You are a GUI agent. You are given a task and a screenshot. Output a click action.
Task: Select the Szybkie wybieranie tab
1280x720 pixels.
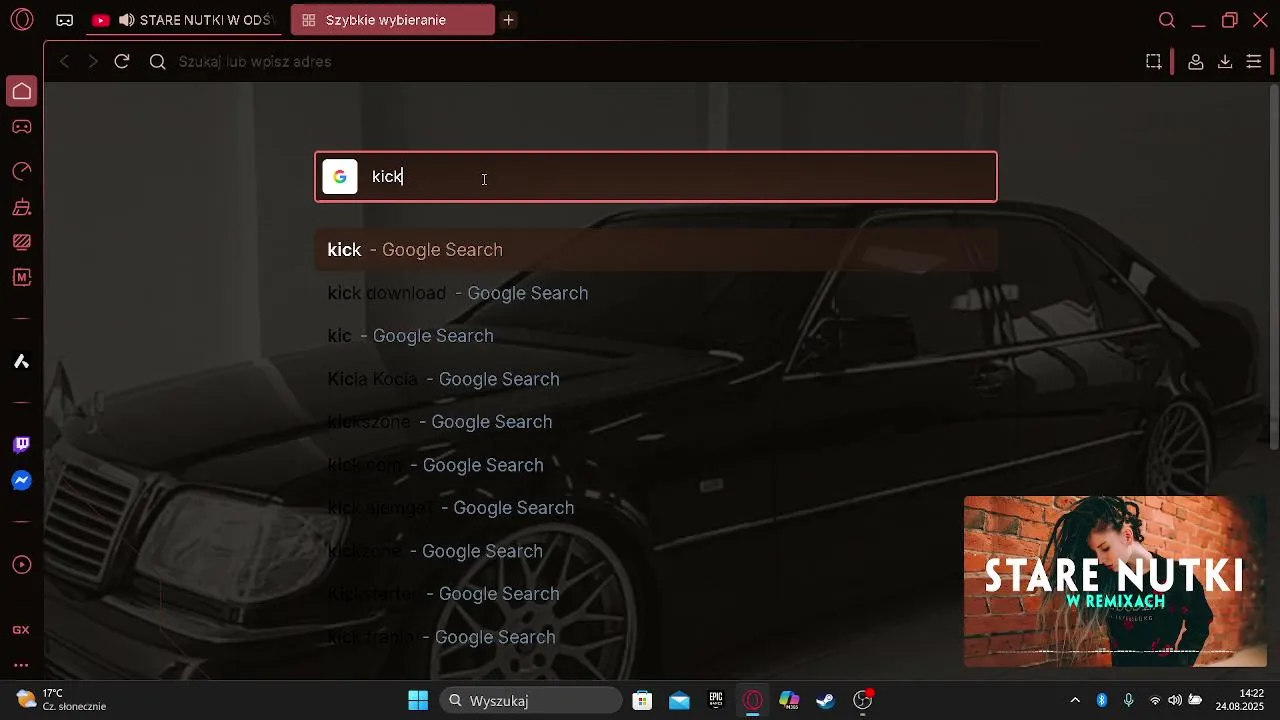pyautogui.click(x=392, y=20)
